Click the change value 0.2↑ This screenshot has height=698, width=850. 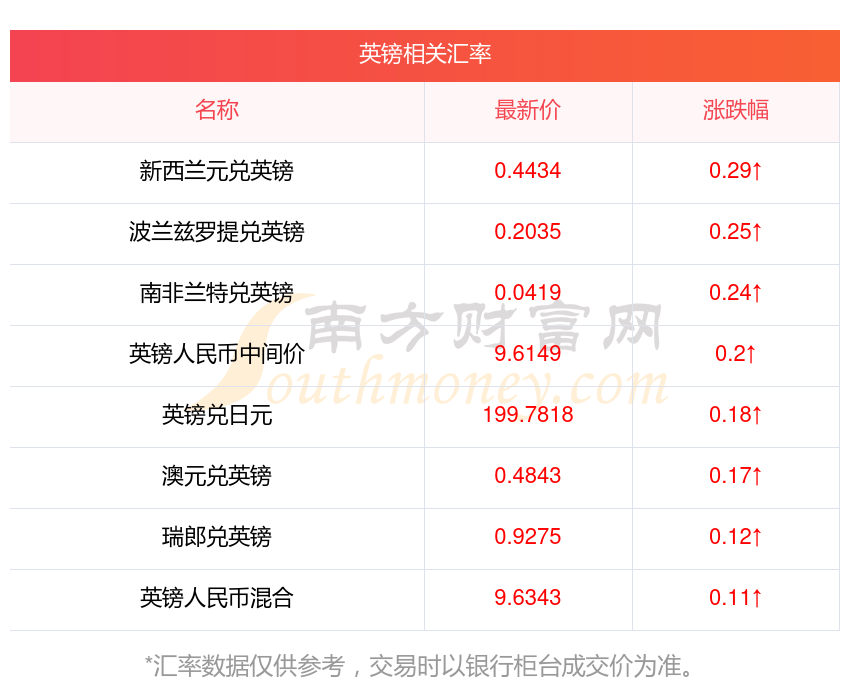[x=736, y=353]
